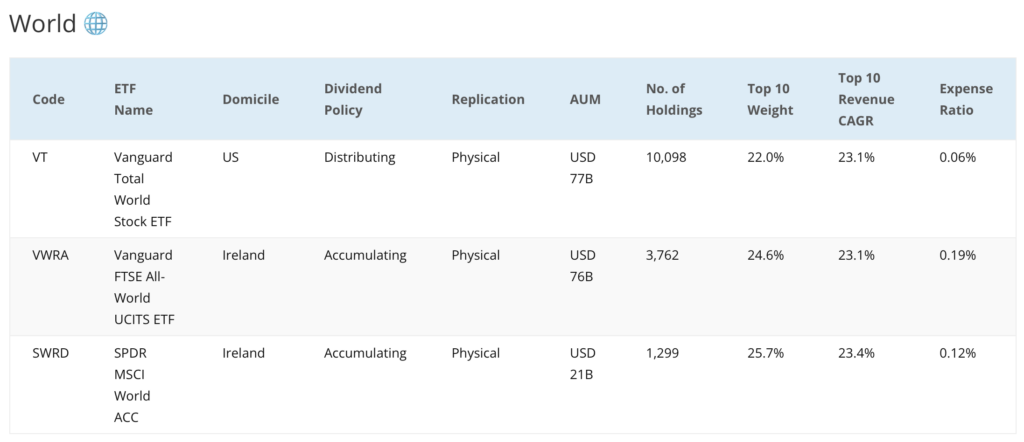Click the Dividend Policy column header
Viewport: 1024px width, 442px height.
pos(353,99)
